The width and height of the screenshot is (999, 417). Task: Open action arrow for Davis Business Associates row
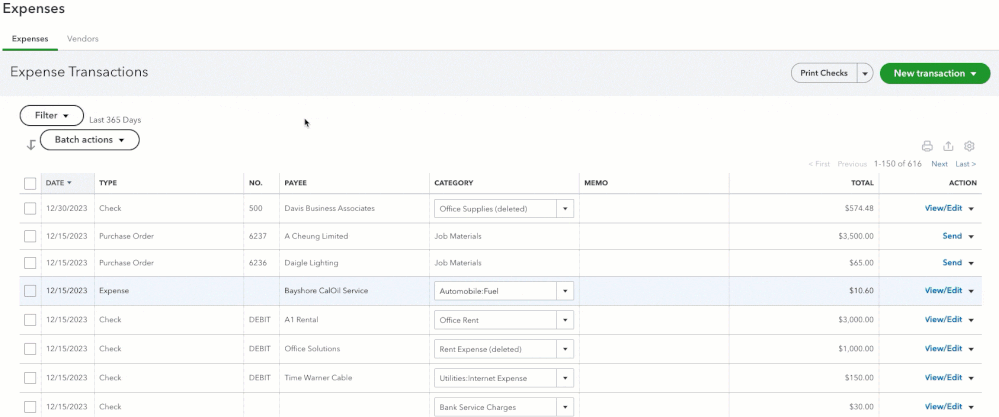[970, 209]
